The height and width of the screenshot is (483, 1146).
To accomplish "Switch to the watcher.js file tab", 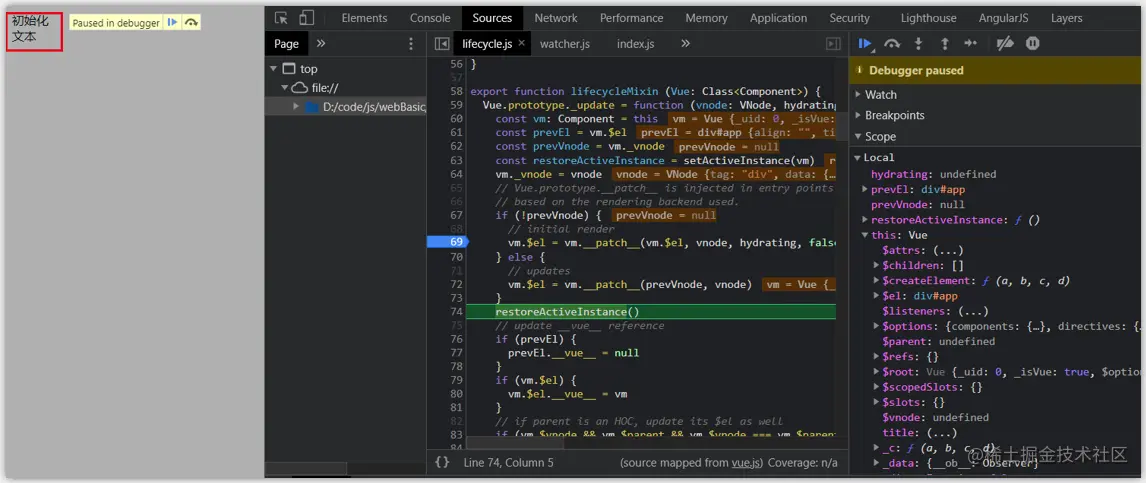I will pos(565,44).
